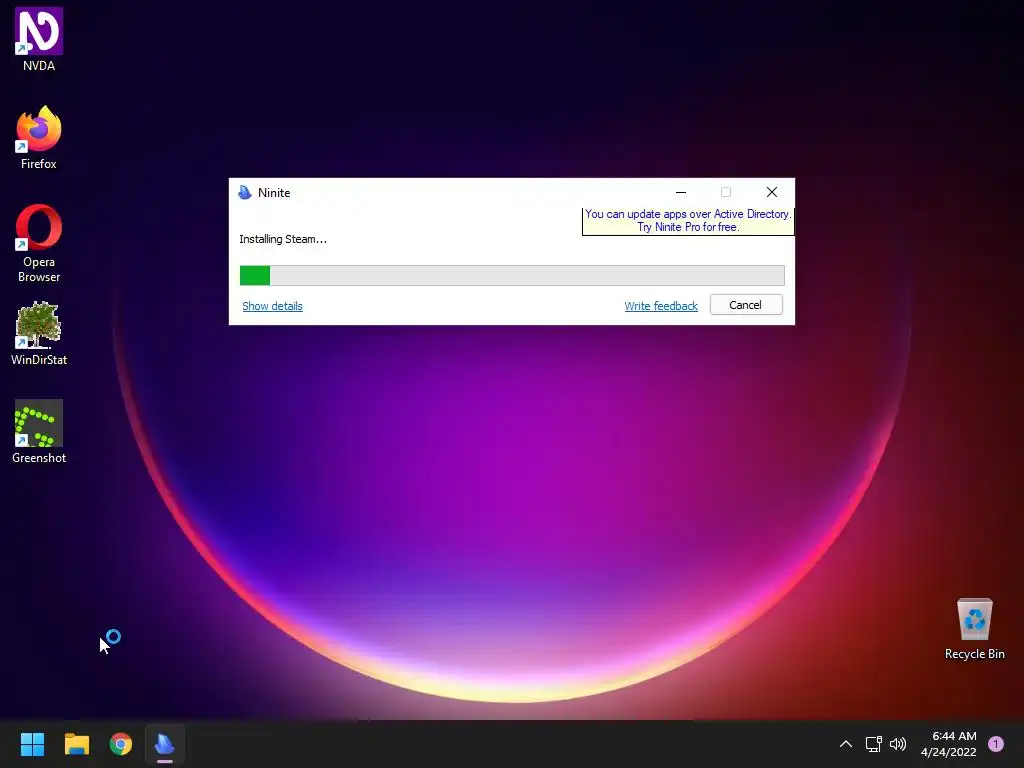The image size is (1024, 768).
Task: Select the Firefox desktop icon
Action: point(39,138)
